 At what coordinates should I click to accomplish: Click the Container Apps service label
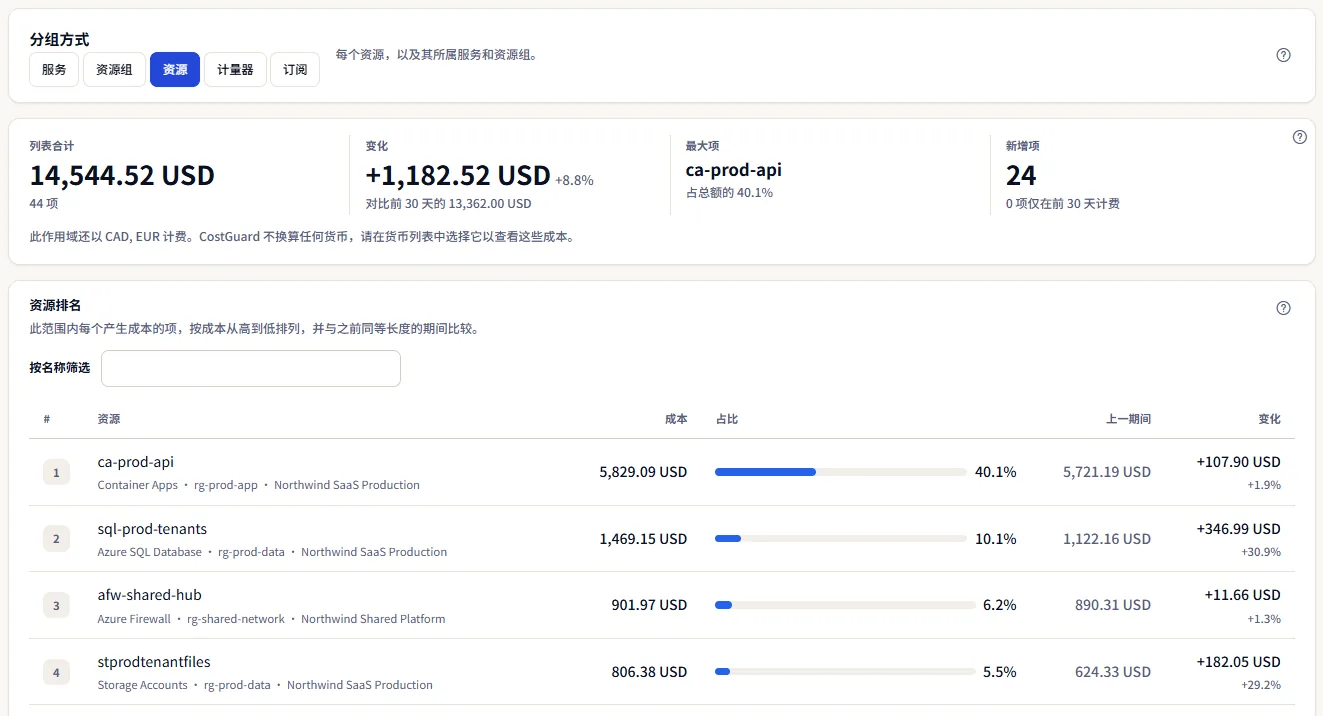tap(137, 485)
